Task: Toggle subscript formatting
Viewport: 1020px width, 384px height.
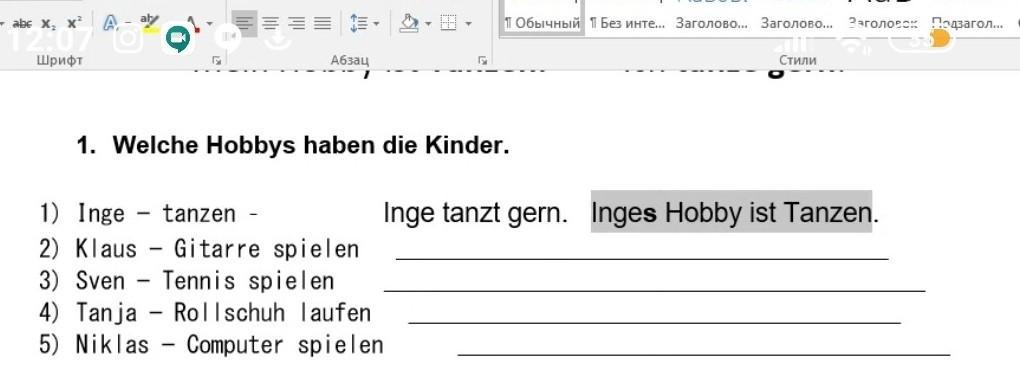Action: [x=48, y=24]
